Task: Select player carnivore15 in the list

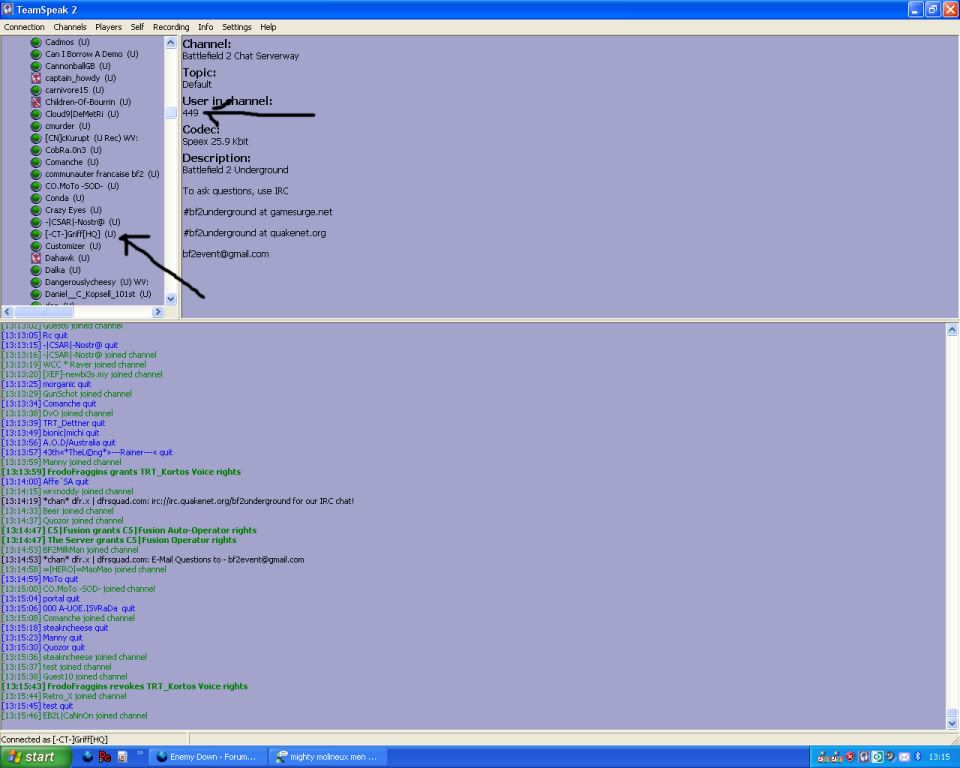Action: pyautogui.click(x=74, y=90)
